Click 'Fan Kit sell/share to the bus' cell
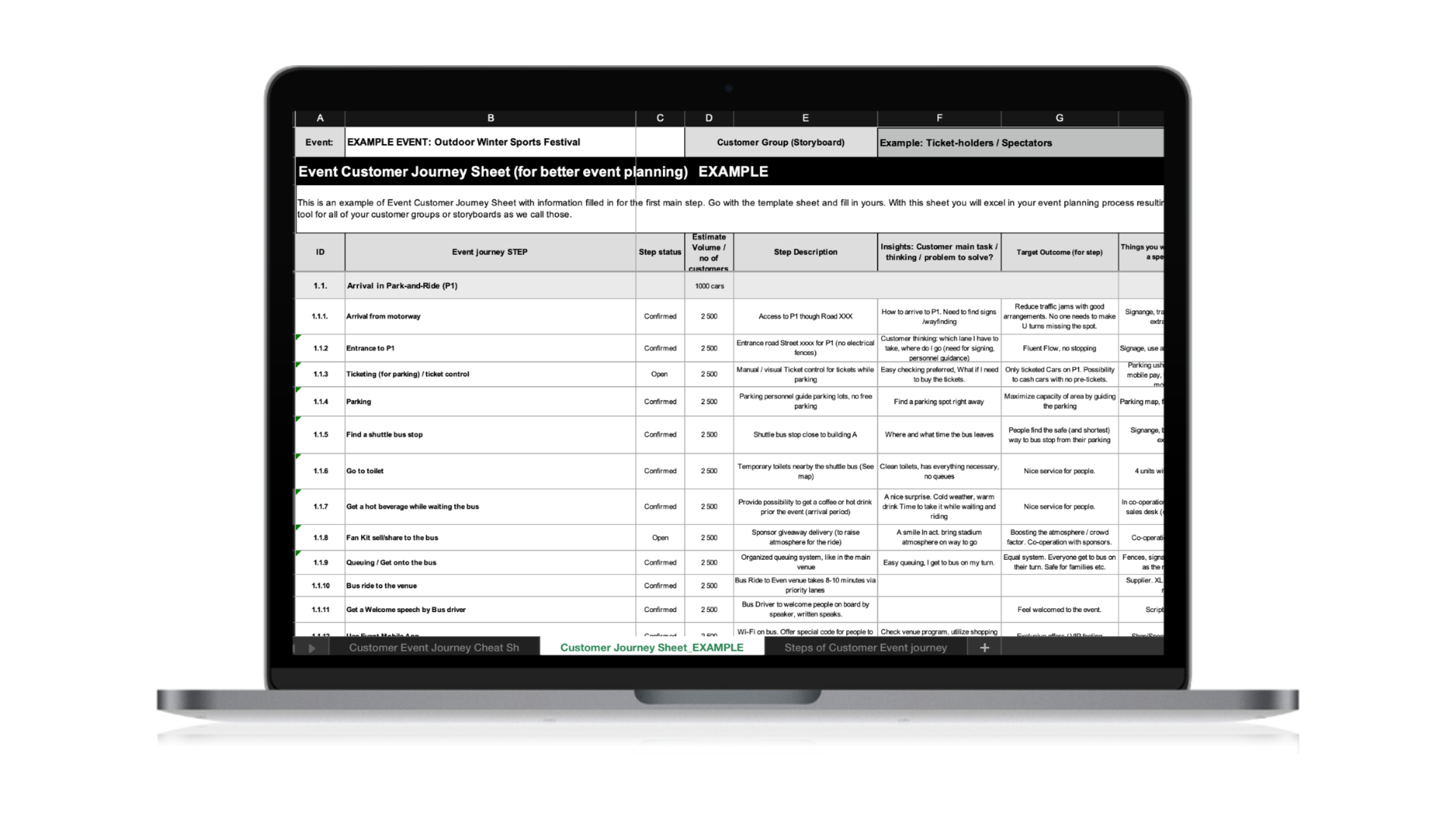Screen dimensions: 1456x819 click(491, 538)
